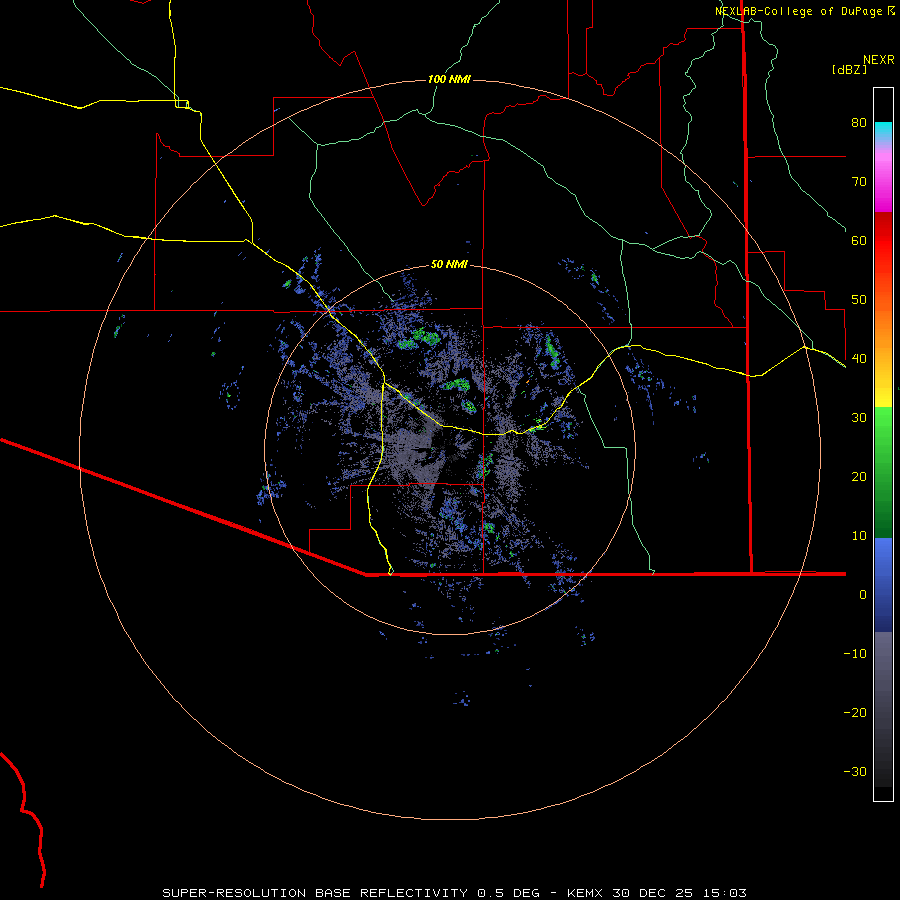Click the 20 value on reflectivity scale

[x=859, y=477]
